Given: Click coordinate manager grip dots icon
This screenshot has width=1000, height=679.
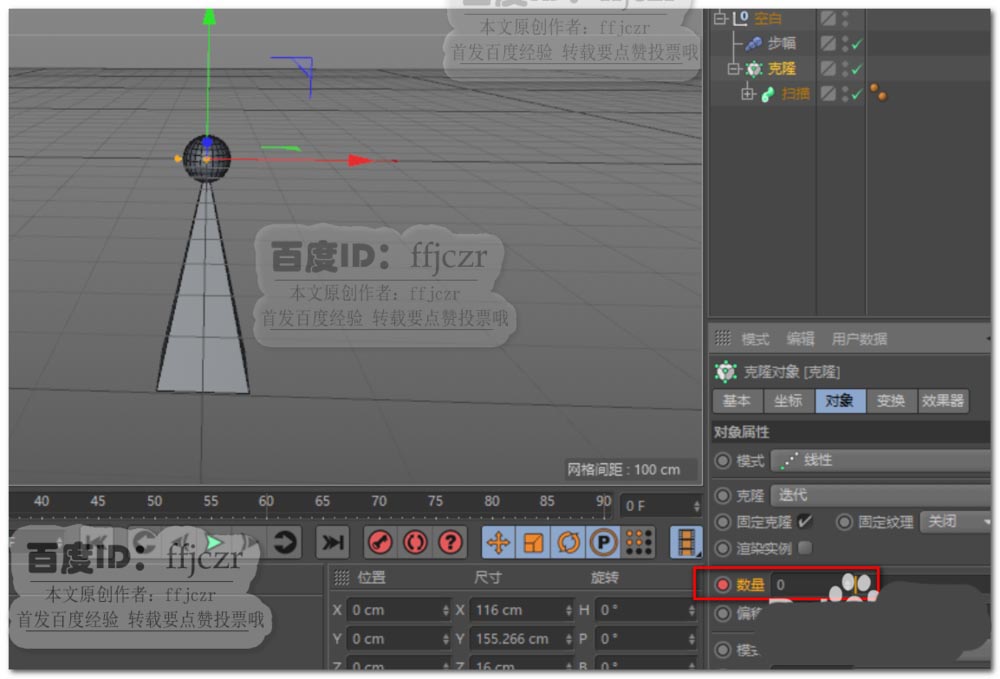Looking at the screenshot, I should [x=342, y=578].
